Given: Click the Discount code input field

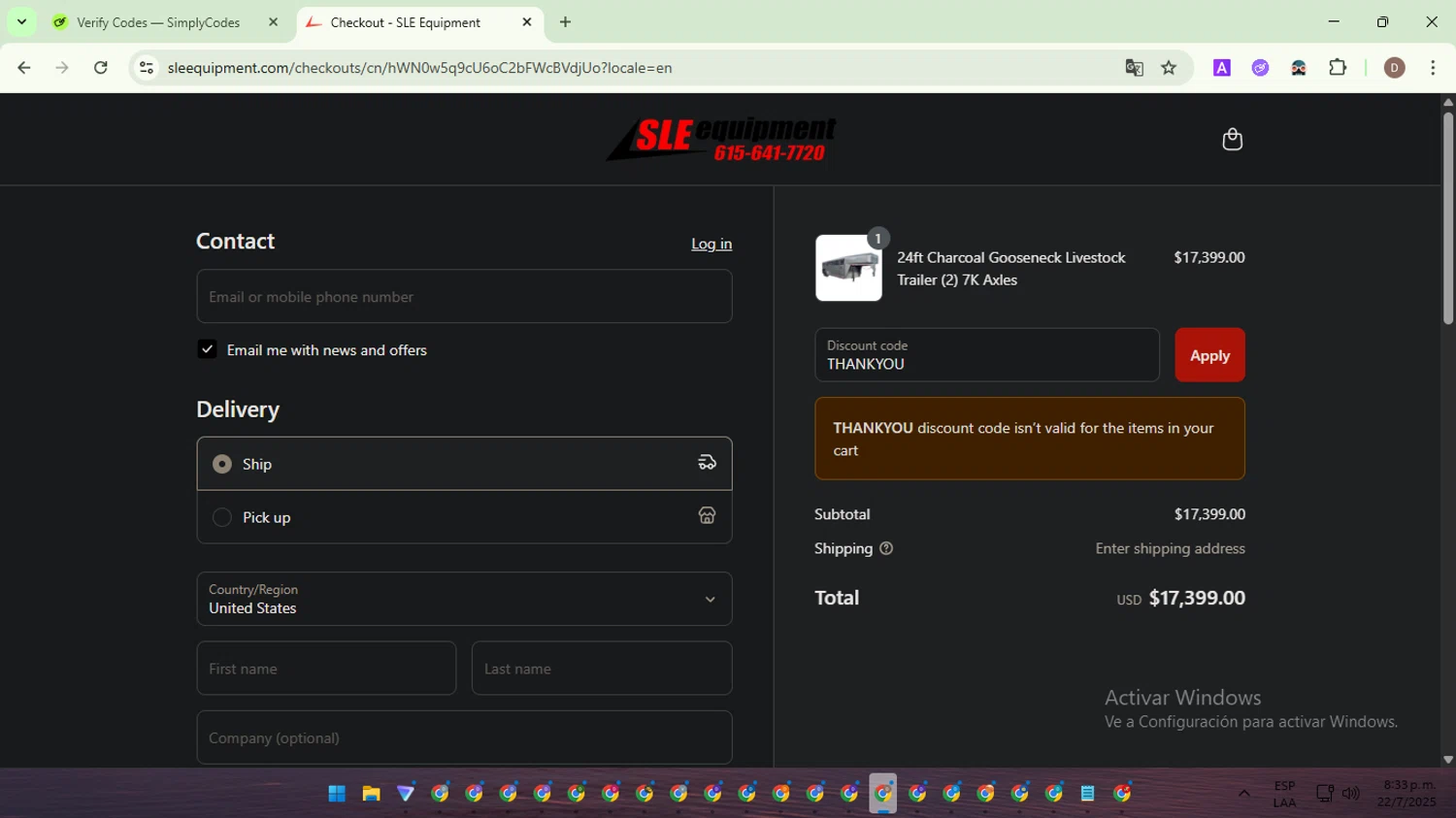Looking at the screenshot, I should [987, 355].
